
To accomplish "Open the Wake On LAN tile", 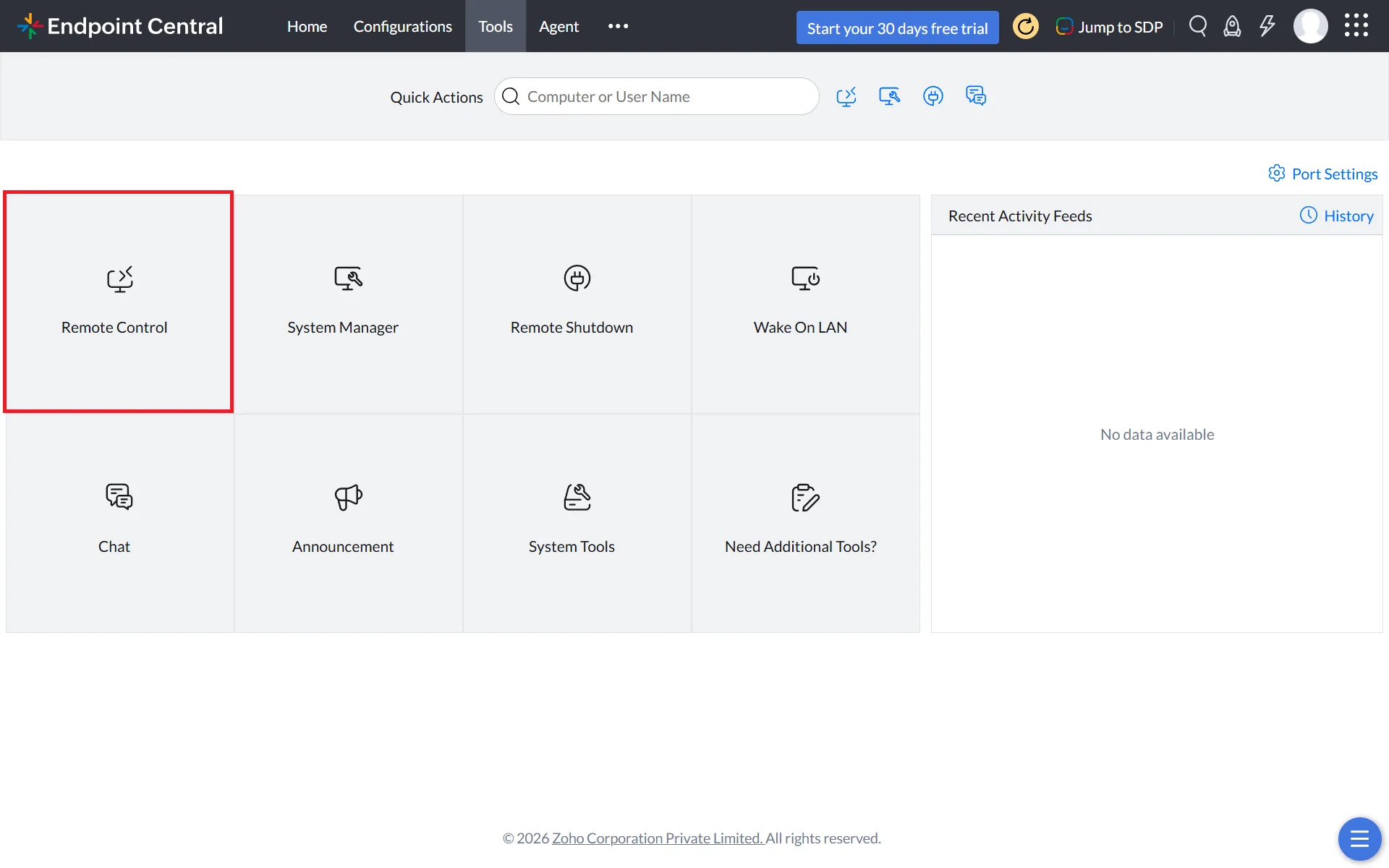I will 806,304.
